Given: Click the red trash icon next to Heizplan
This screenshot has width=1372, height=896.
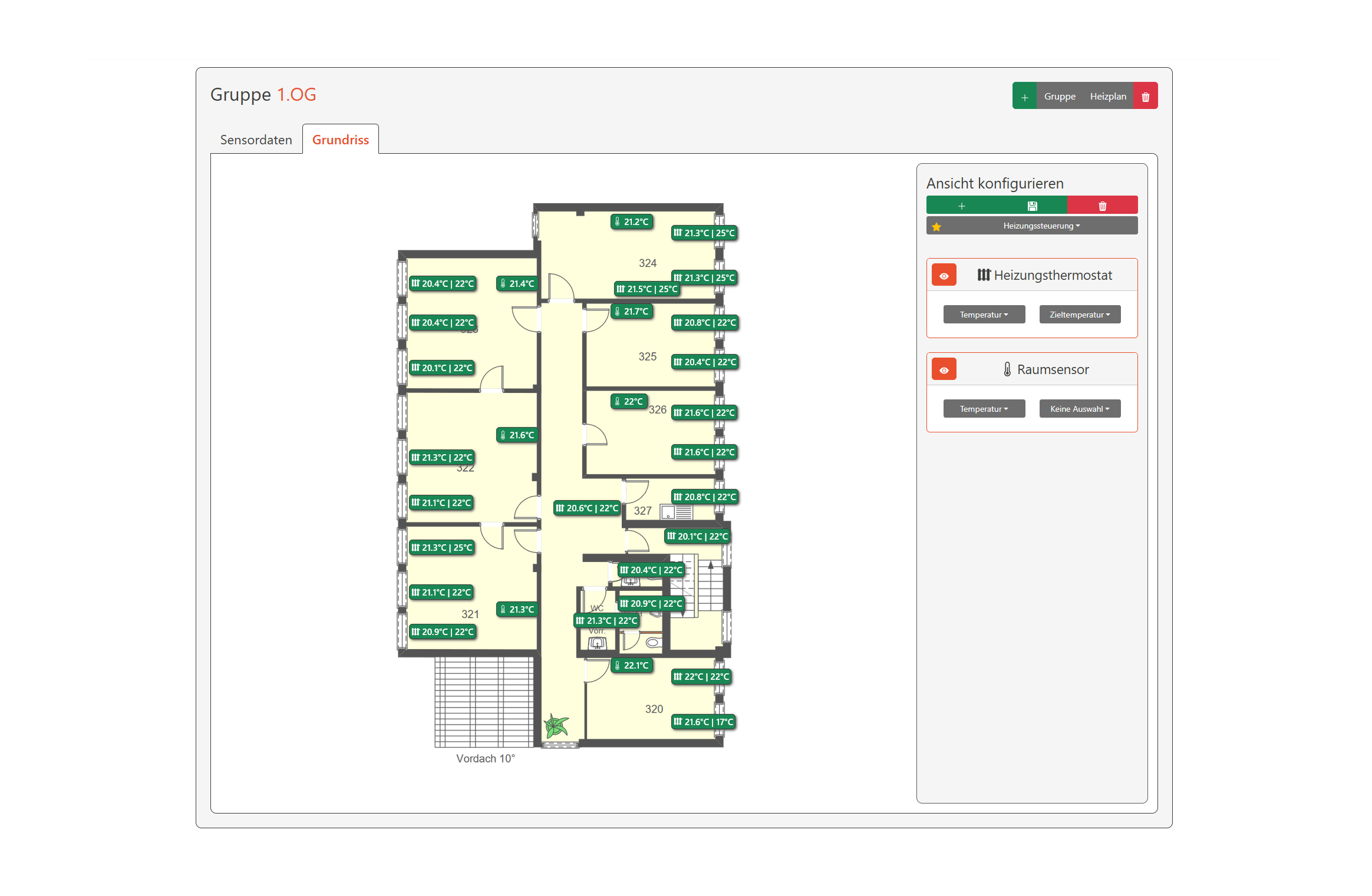Looking at the screenshot, I should point(1145,97).
